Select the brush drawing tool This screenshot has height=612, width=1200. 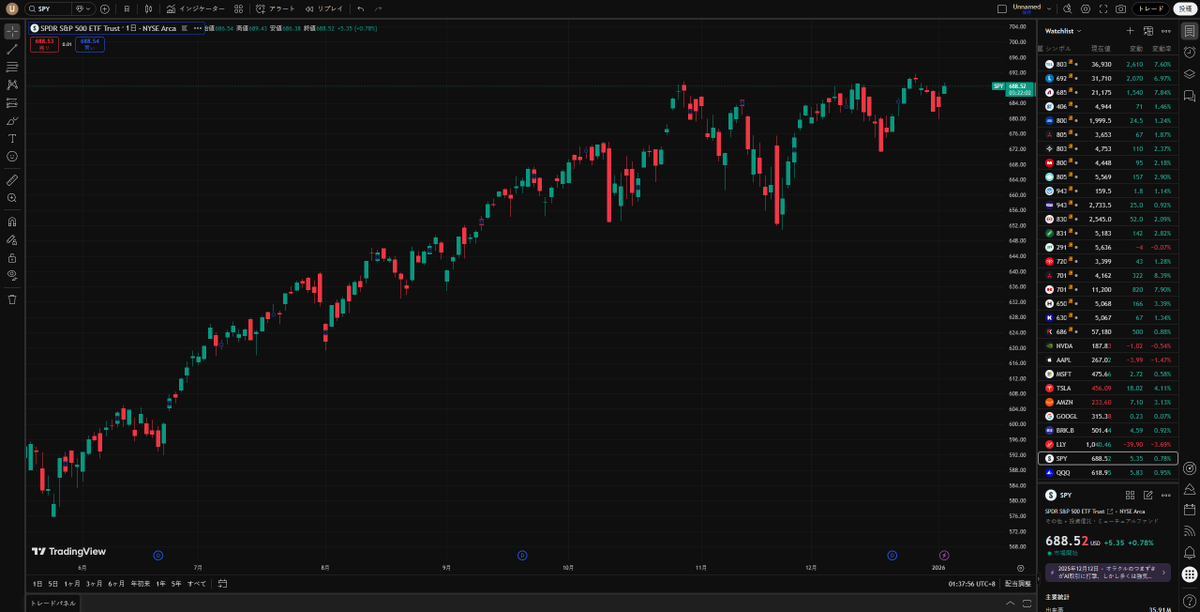tap(12, 121)
